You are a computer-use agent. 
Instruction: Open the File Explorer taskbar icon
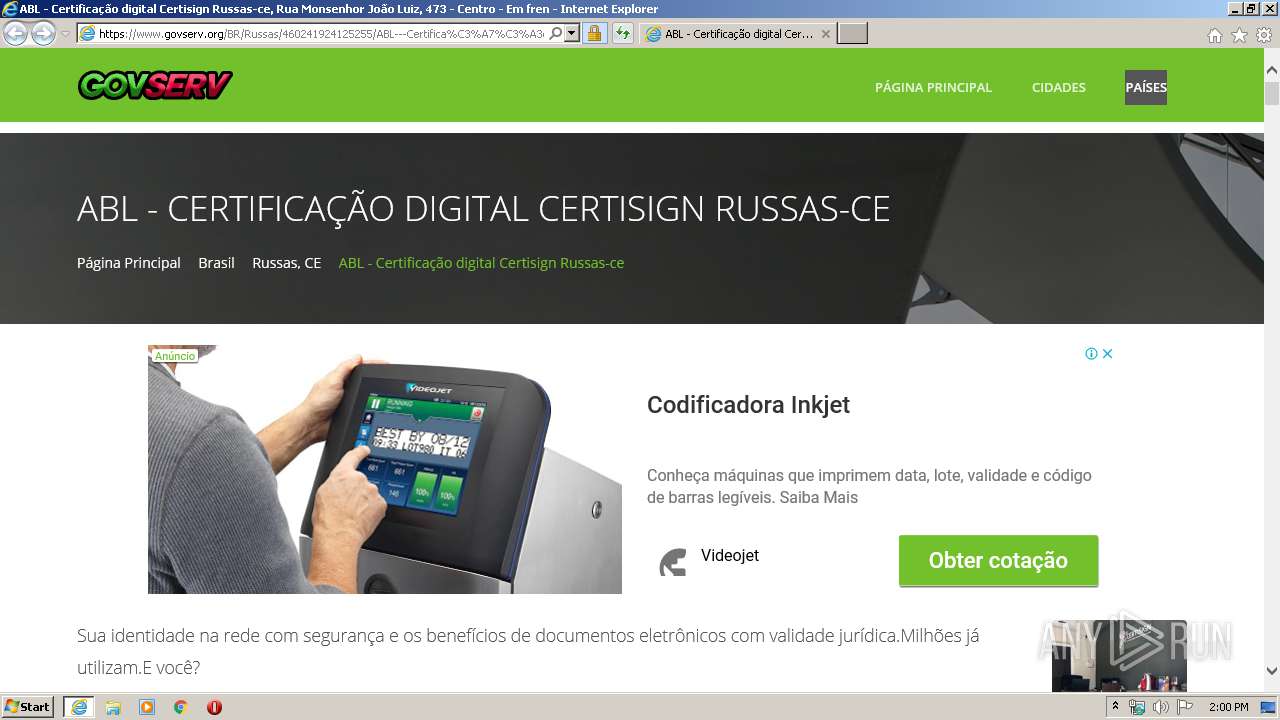tap(113, 707)
